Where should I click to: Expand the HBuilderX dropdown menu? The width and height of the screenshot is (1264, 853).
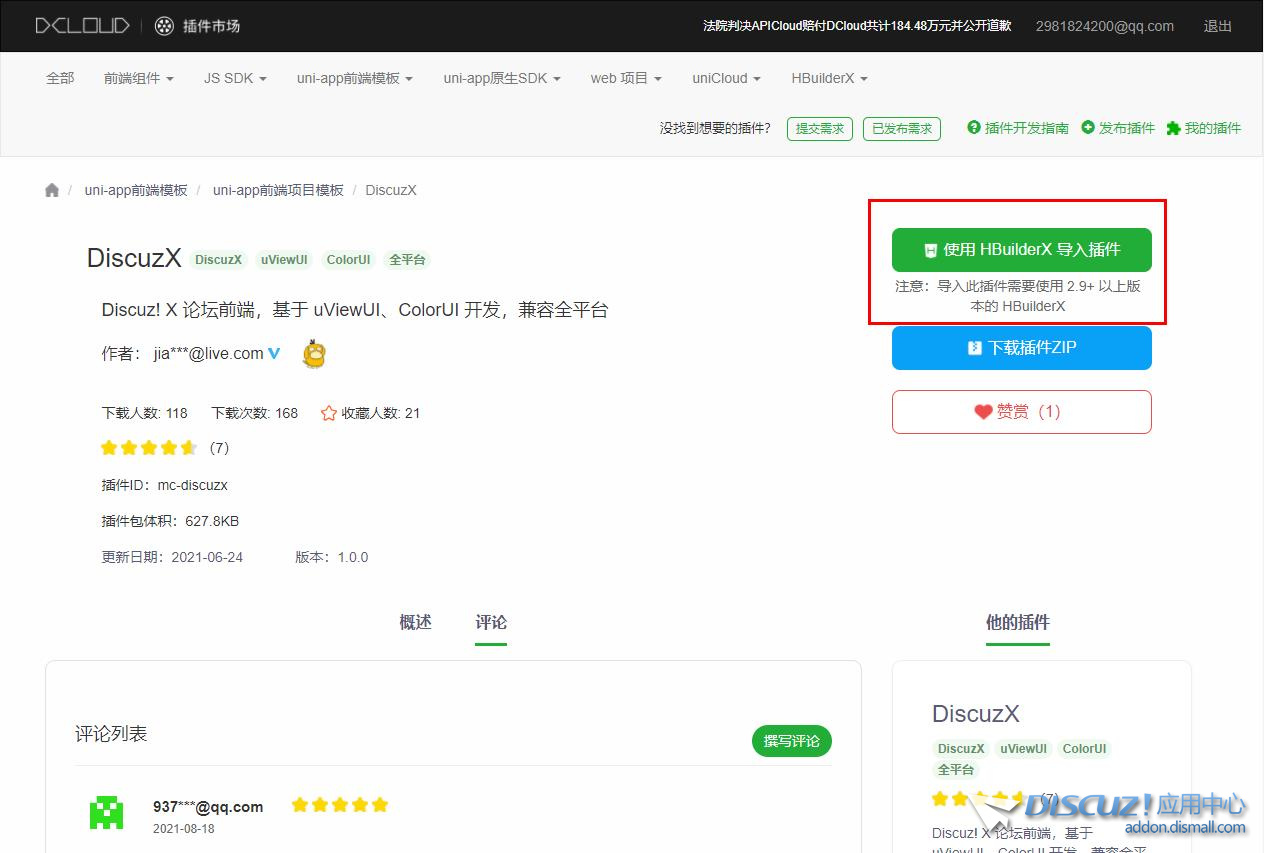click(829, 78)
